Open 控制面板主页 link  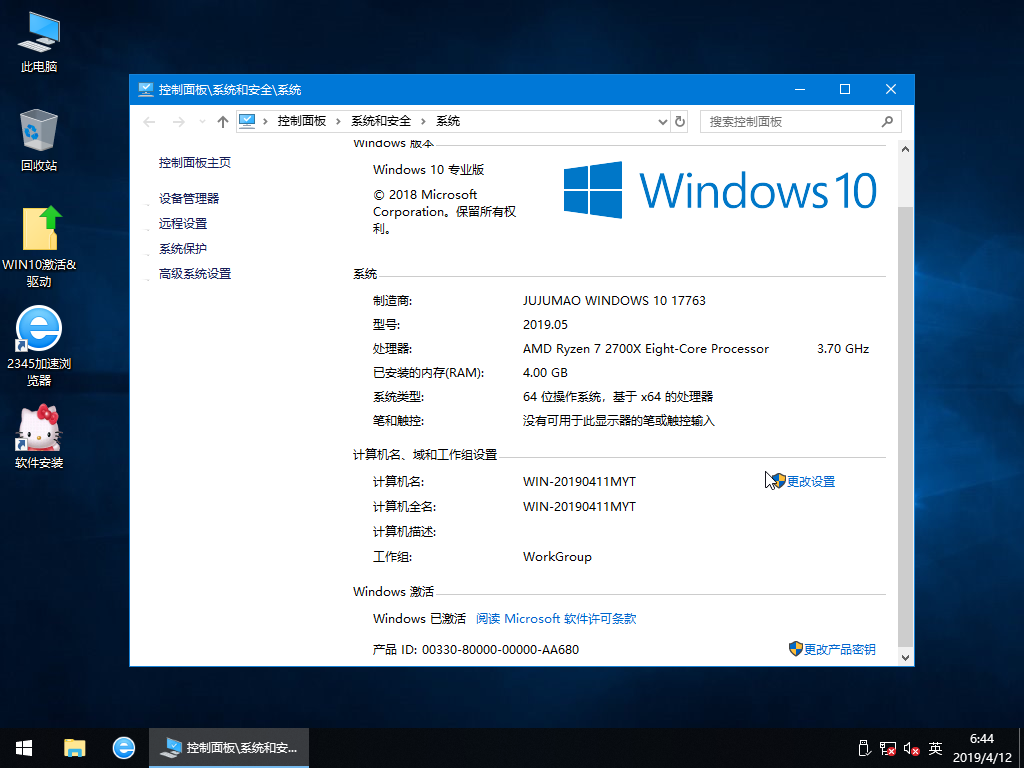(195, 163)
